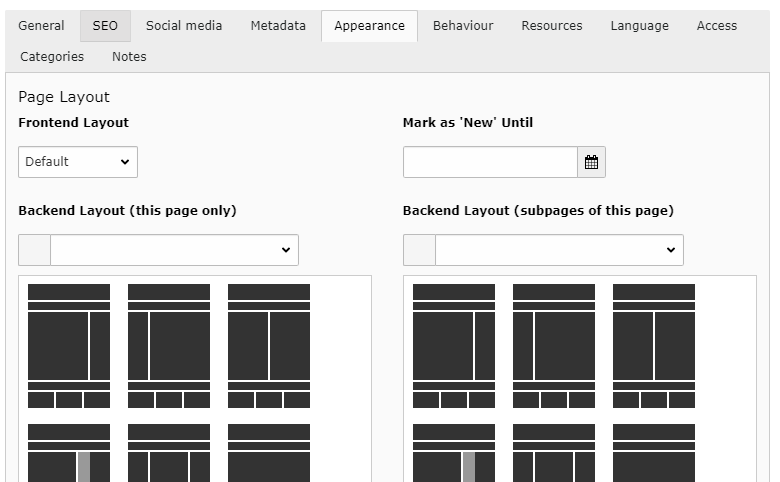The width and height of the screenshot is (780, 482).
Task: Choose right-sidebar layout thumbnail for this page
Action: pos(69,346)
